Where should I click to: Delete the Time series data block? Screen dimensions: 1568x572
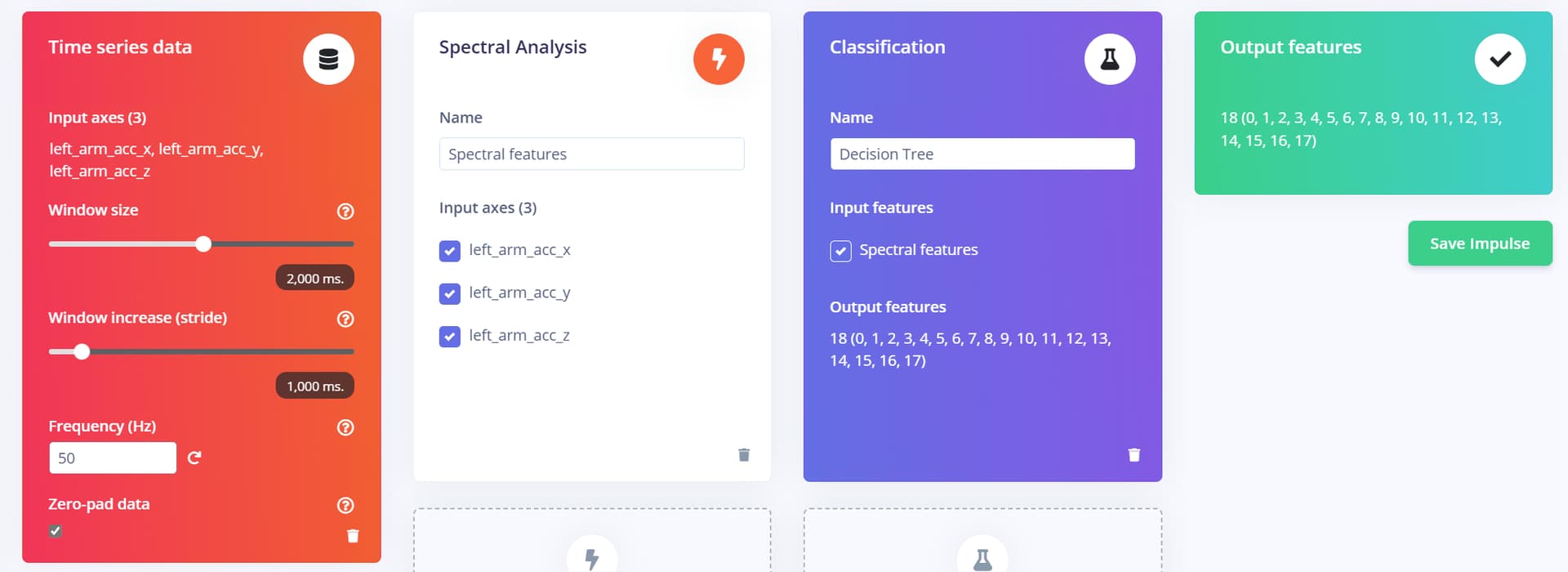coord(353,536)
